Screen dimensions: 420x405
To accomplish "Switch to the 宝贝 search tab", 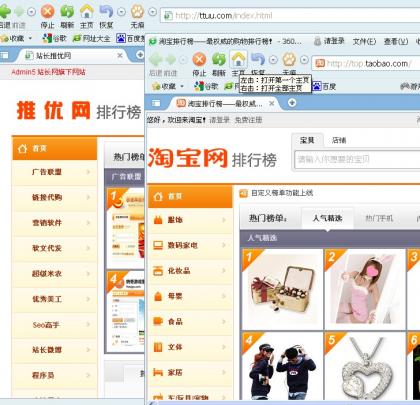I will click(307, 140).
